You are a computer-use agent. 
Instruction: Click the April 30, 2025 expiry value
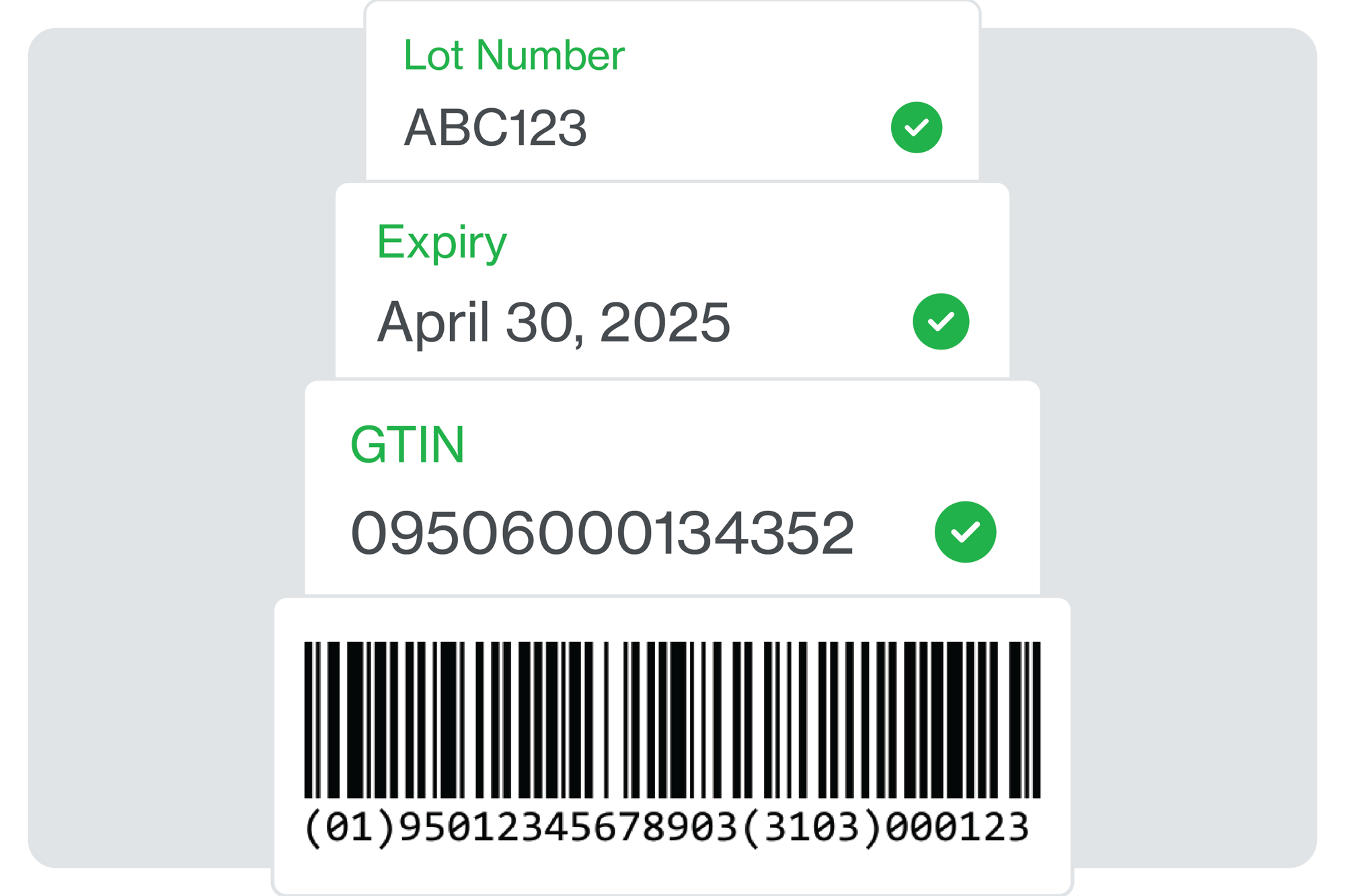553,323
